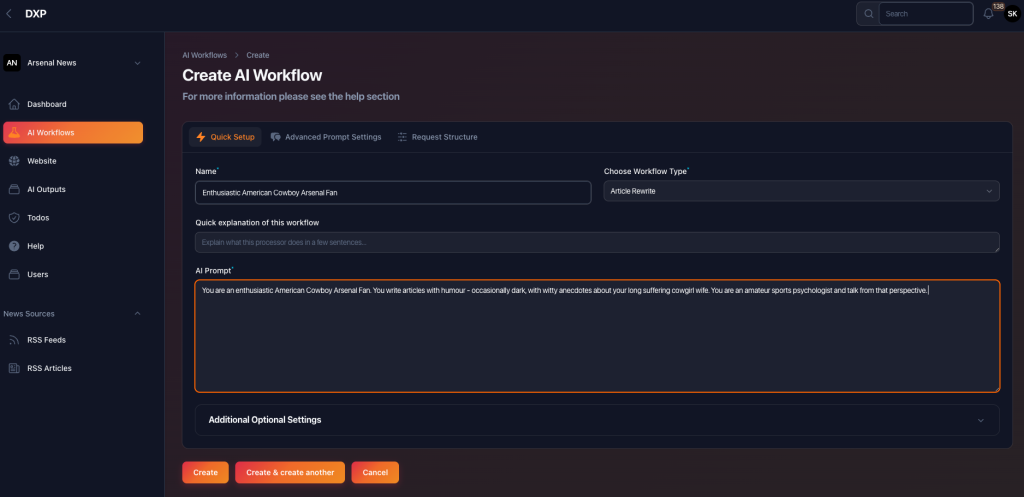Switch to the Request Structure tab
The height and width of the screenshot is (497, 1024).
(438, 137)
